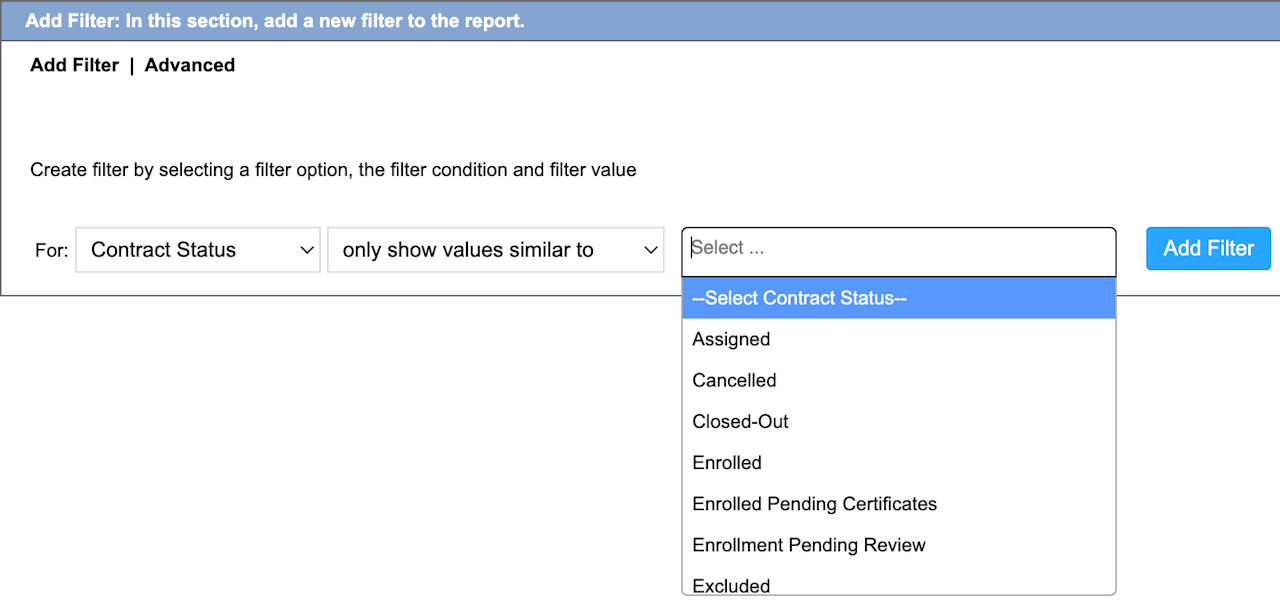Click the 'Create filter by selecting' instruction text
The height and width of the screenshot is (607, 1280).
click(333, 170)
